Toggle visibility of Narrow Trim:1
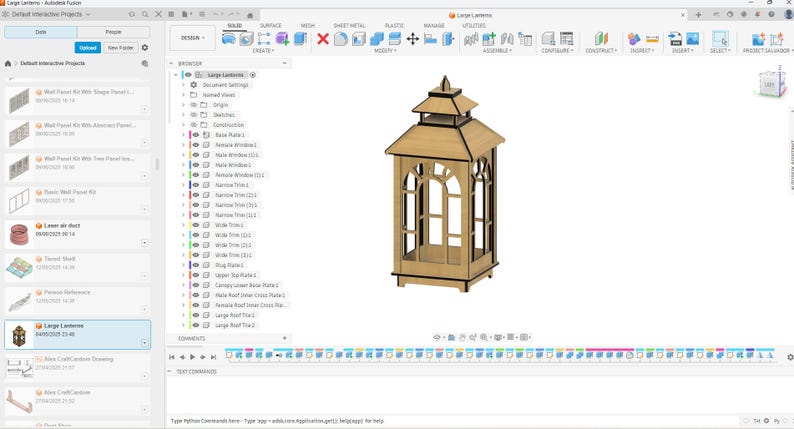Image resolution: width=794 pixels, height=429 pixels. 195,185
